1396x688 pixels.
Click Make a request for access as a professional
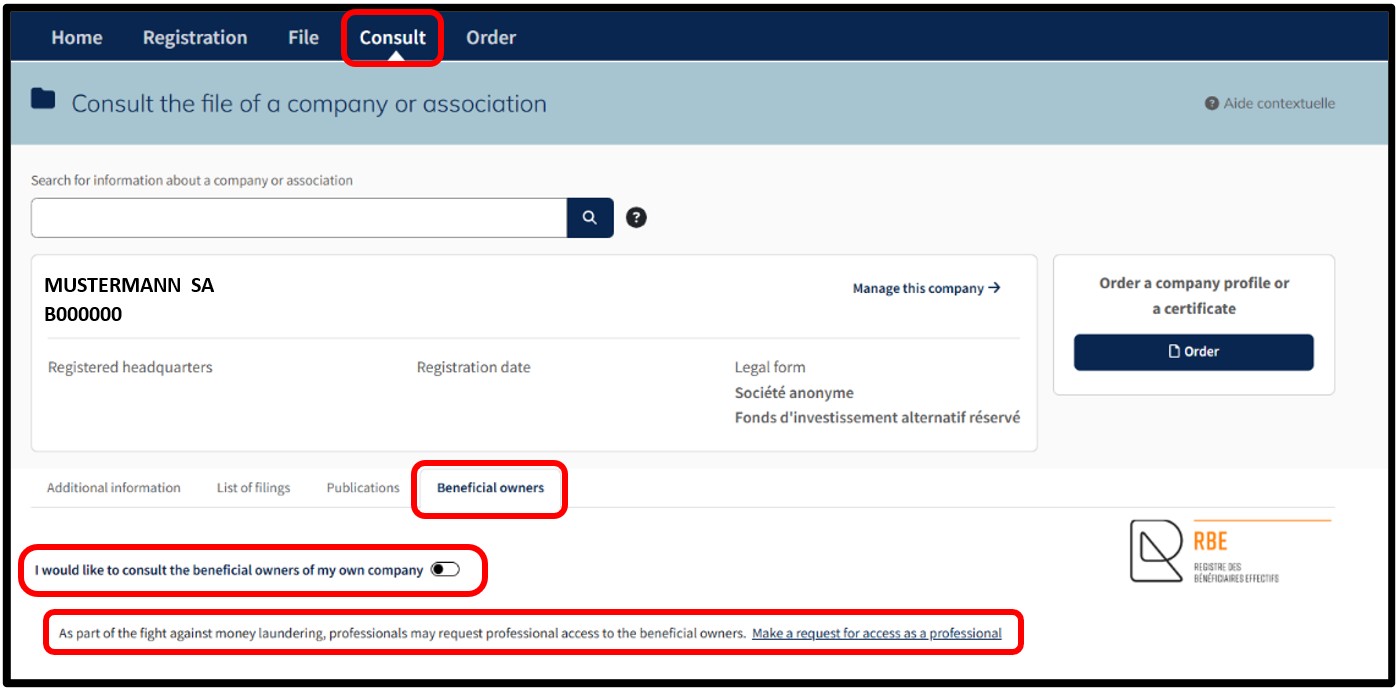click(x=877, y=633)
